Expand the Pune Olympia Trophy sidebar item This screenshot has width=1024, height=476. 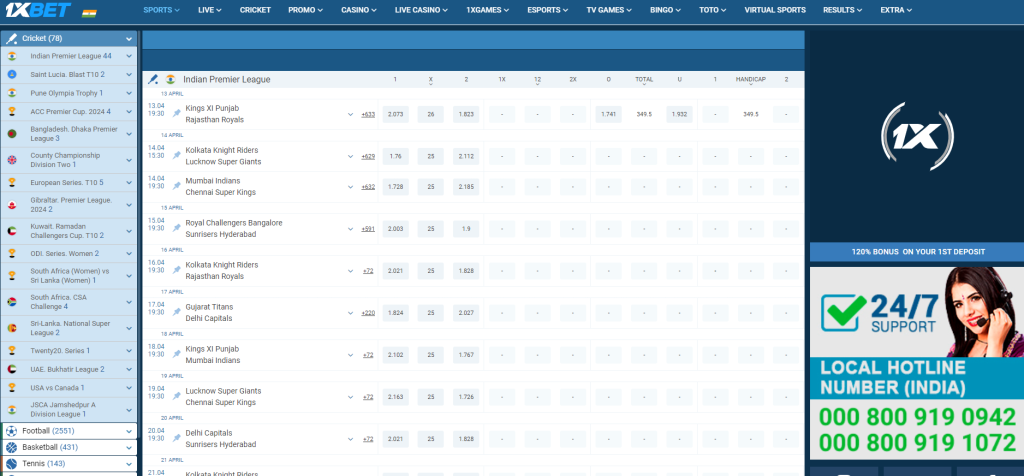click(129, 93)
